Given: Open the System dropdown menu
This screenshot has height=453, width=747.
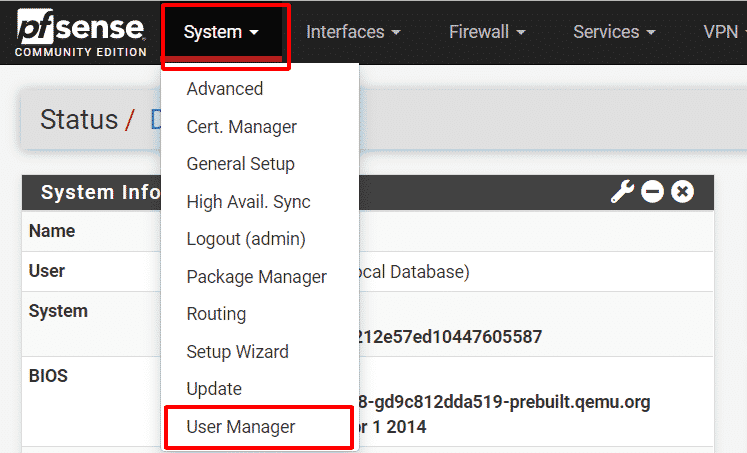Looking at the screenshot, I should [x=222, y=32].
